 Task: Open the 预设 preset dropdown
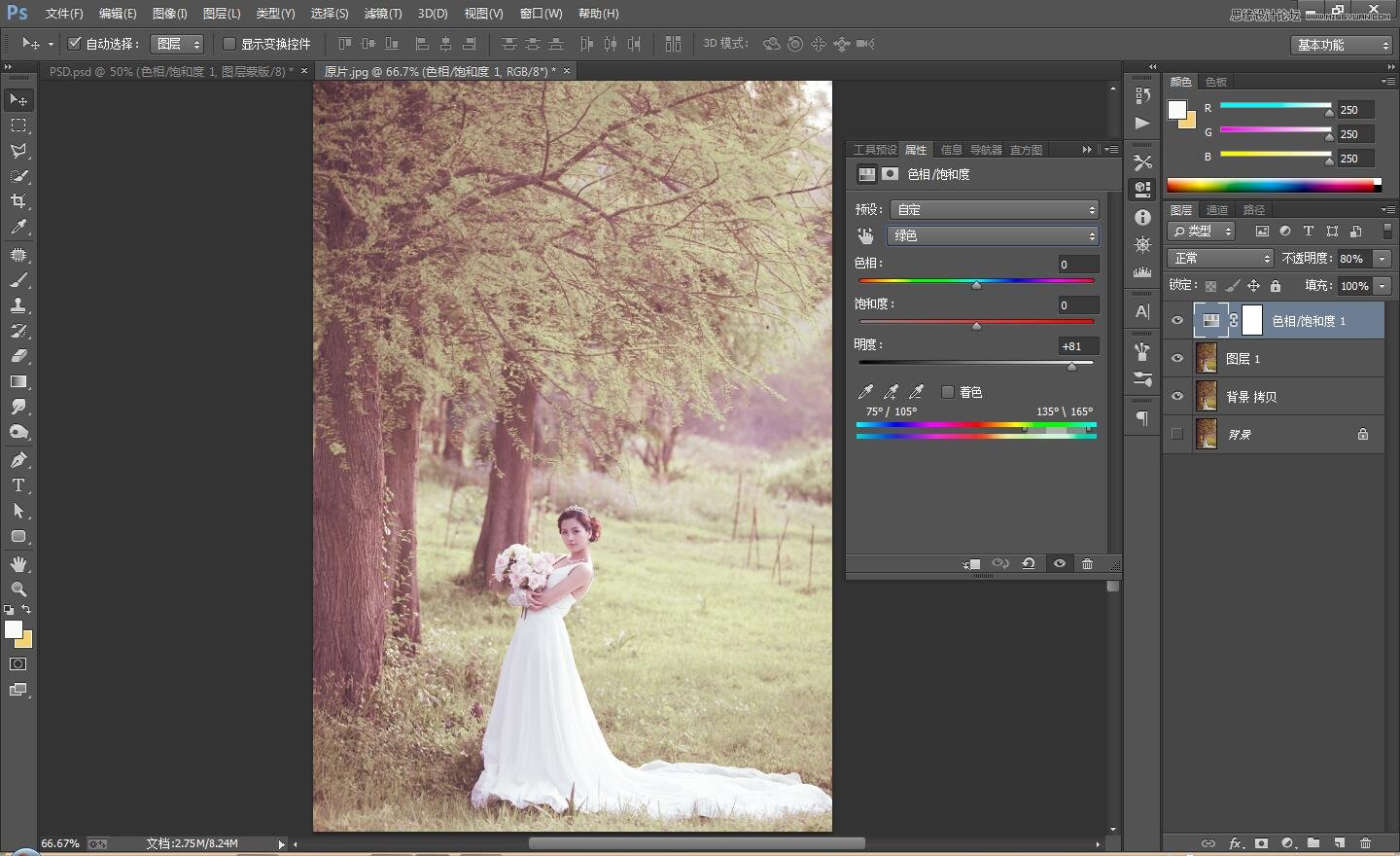click(994, 210)
